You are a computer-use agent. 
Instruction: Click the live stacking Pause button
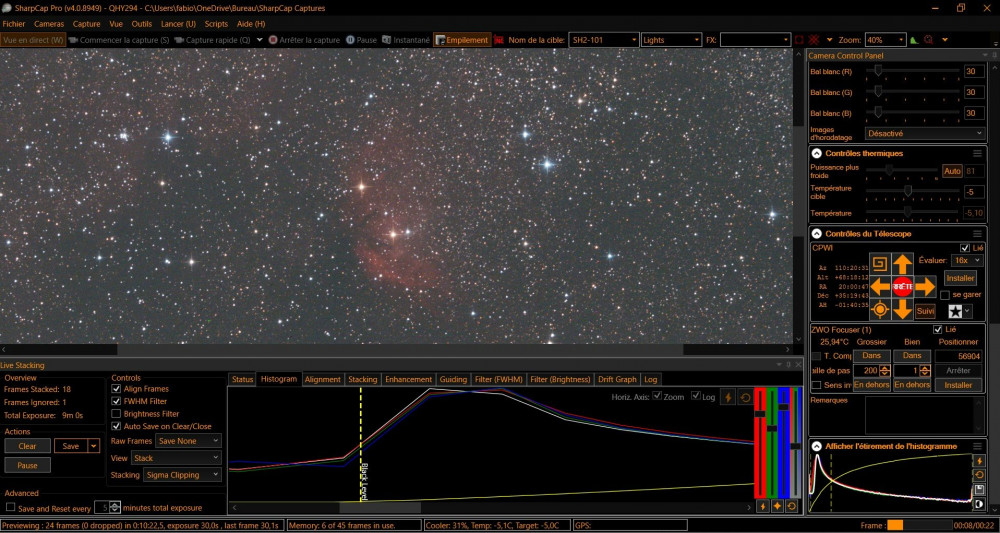point(27,465)
